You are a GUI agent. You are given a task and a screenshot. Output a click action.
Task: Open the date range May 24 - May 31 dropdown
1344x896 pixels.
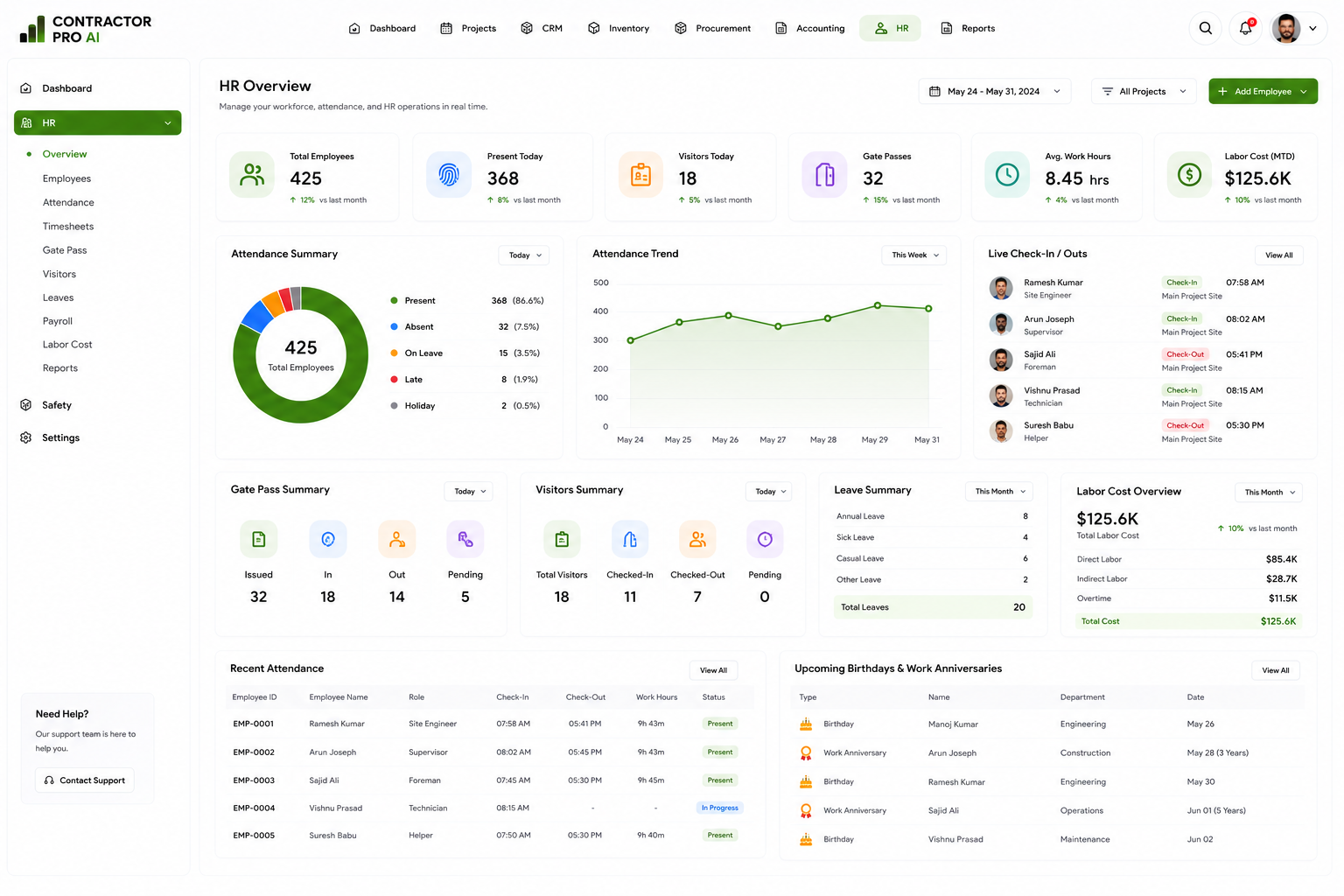coord(995,91)
